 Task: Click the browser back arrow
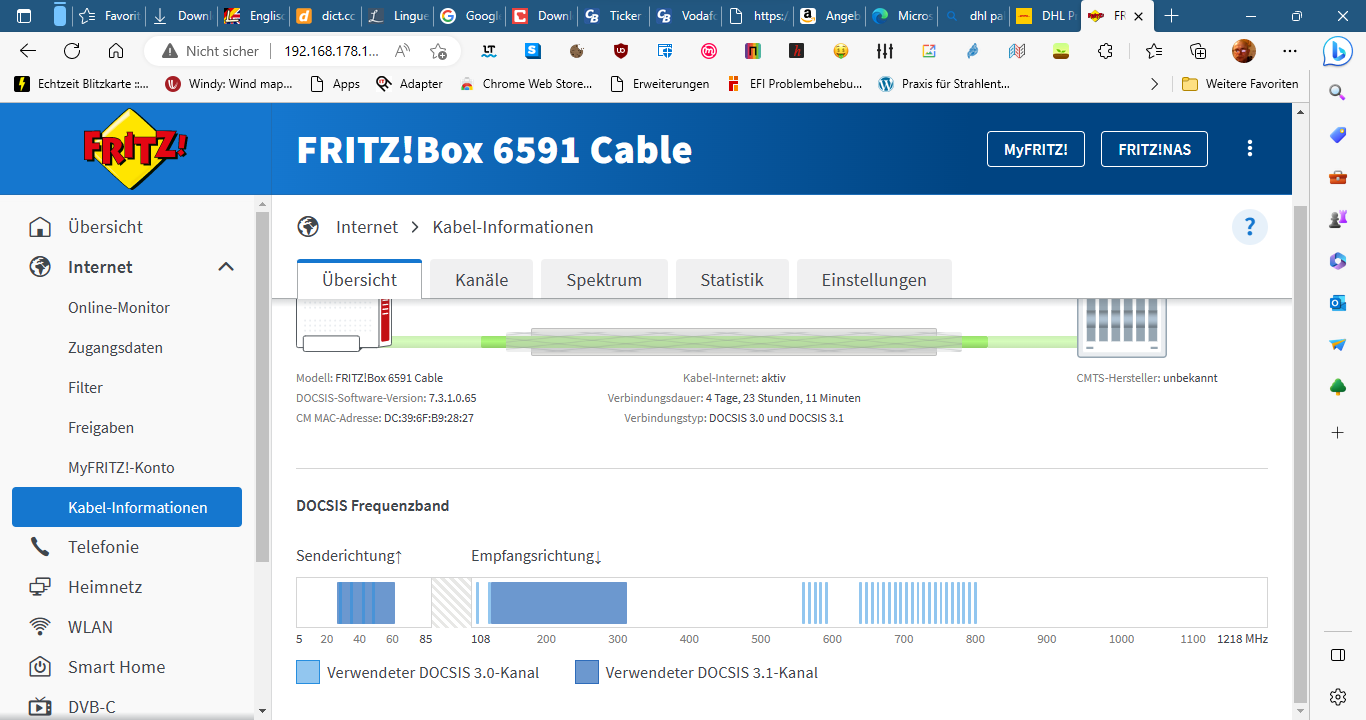28,51
